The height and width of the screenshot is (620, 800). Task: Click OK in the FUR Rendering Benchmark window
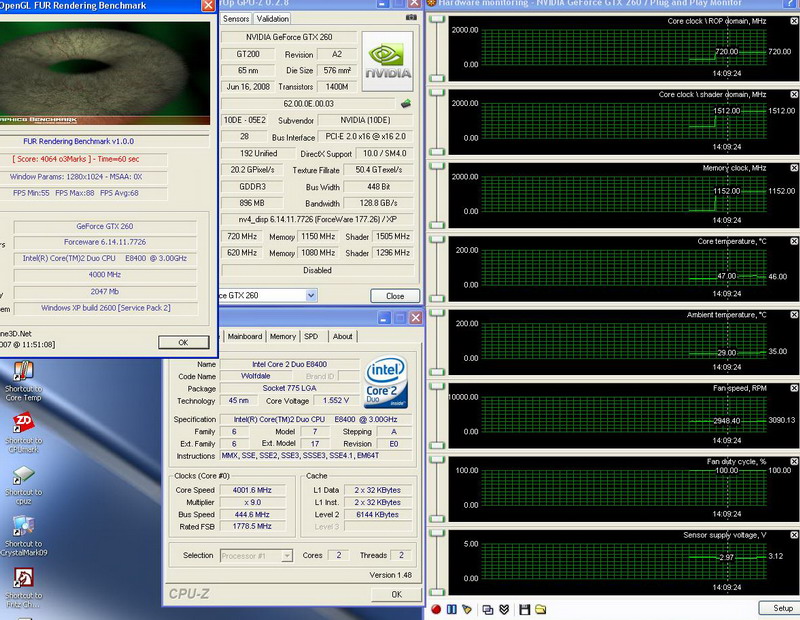click(184, 342)
